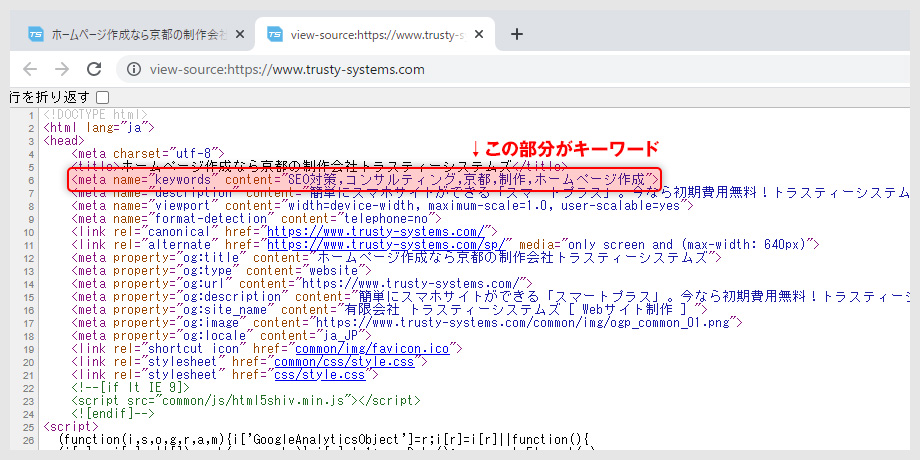920x460 pixels.
Task: Click the meta charset="utf-8" line
Action: [148, 153]
